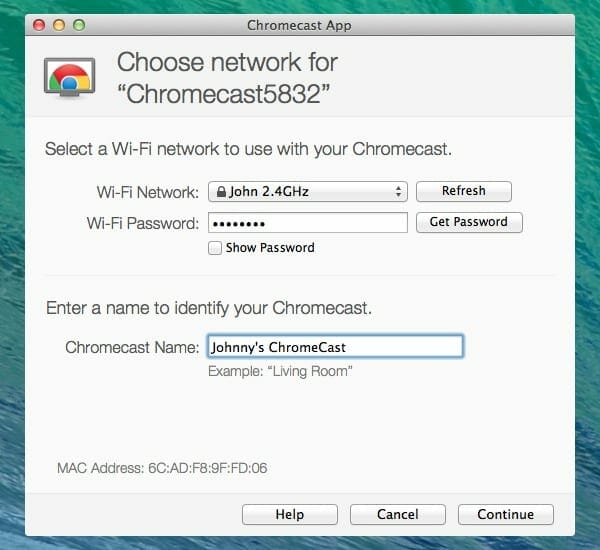
Task: Open the Wi-Fi Network dropdown
Action: click(x=308, y=191)
